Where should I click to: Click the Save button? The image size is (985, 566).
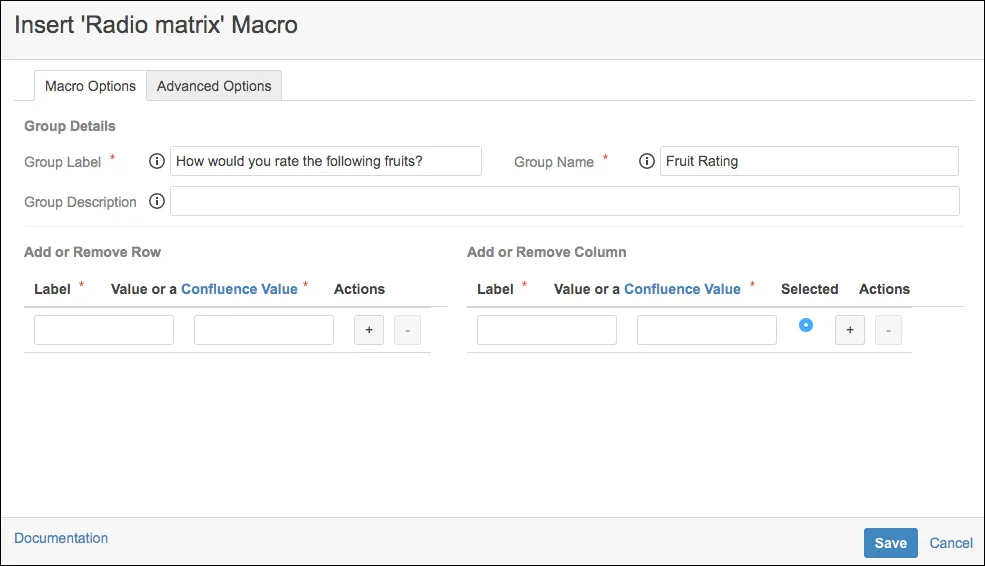pyautogui.click(x=891, y=543)
